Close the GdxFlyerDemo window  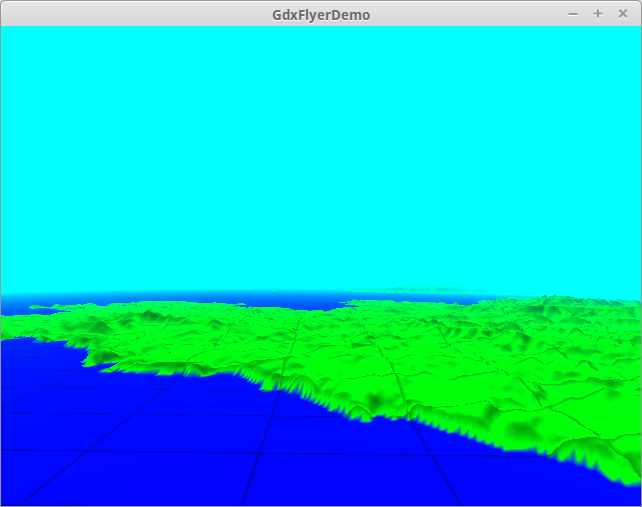point(623,13)
